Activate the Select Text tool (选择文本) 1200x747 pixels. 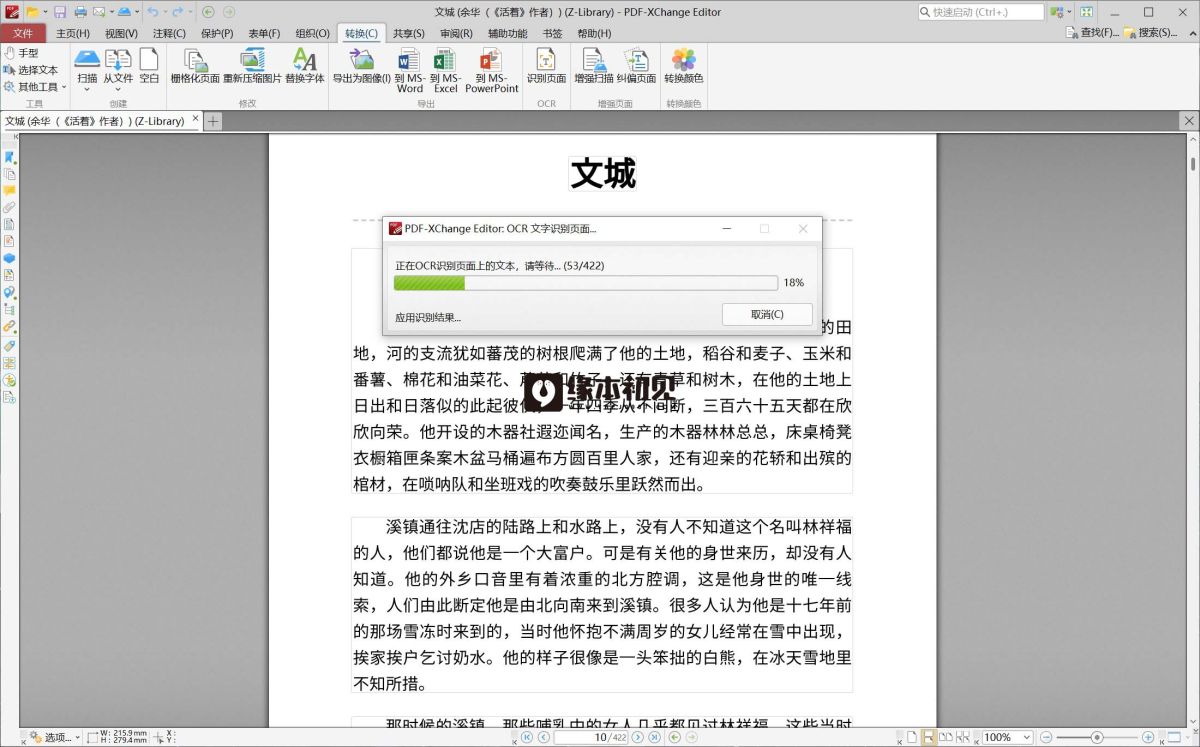pos(31,70)
